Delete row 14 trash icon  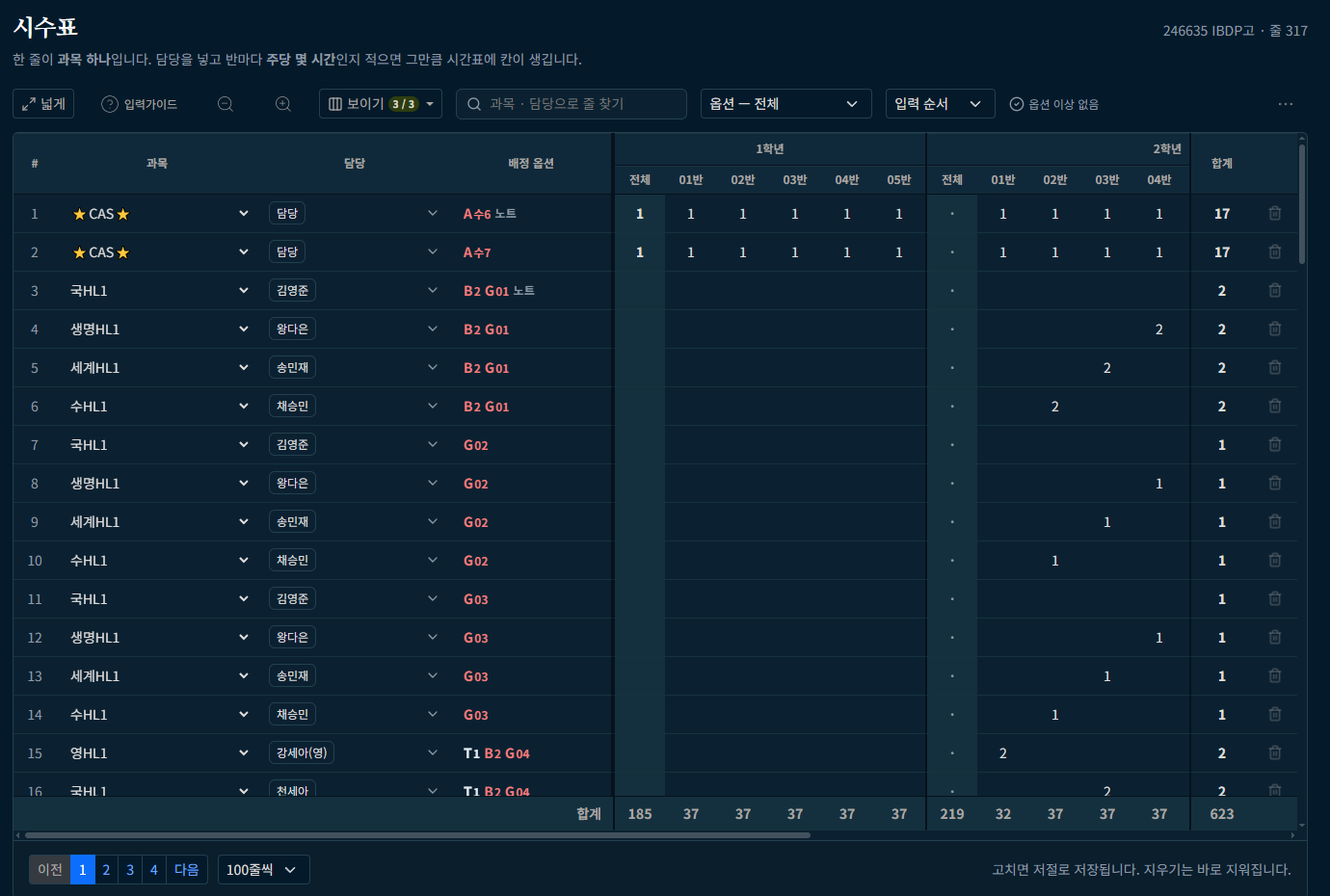(1275, 715)
